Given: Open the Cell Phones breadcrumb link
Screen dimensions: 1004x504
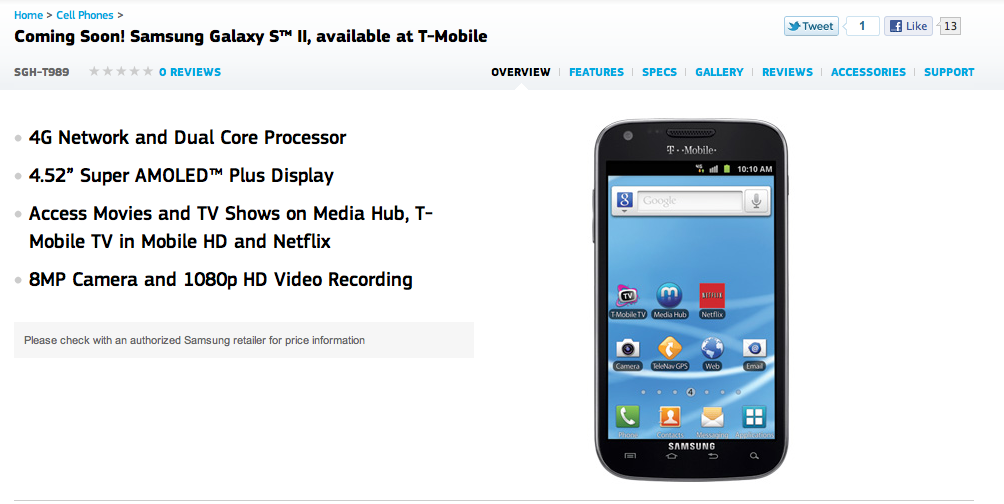Looking at the screenshot, I should tap(85, 15).
